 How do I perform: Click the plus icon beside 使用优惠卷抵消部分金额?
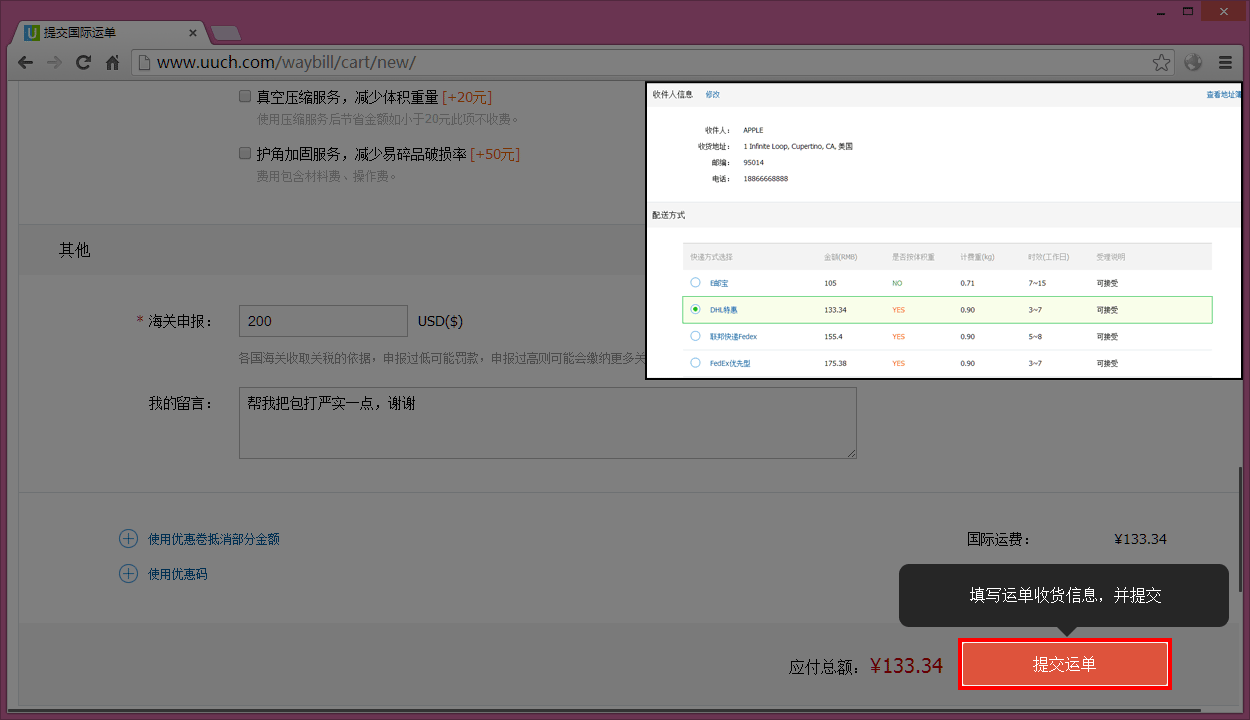tap(128, 539)
